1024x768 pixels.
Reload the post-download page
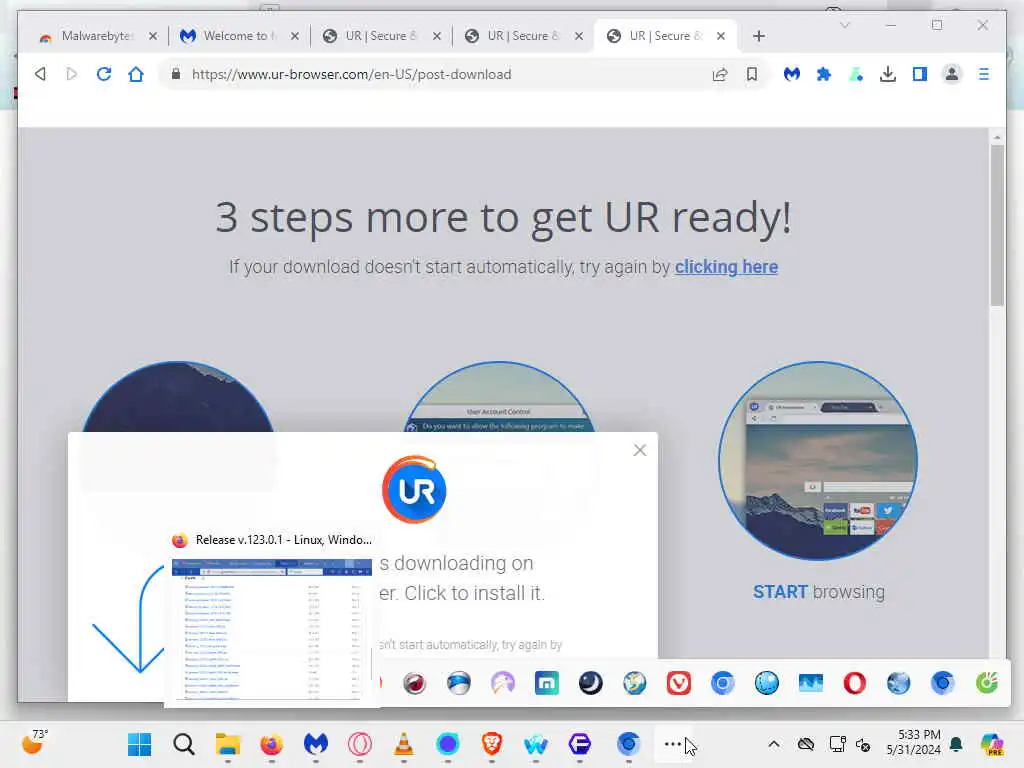coord(104,74)
